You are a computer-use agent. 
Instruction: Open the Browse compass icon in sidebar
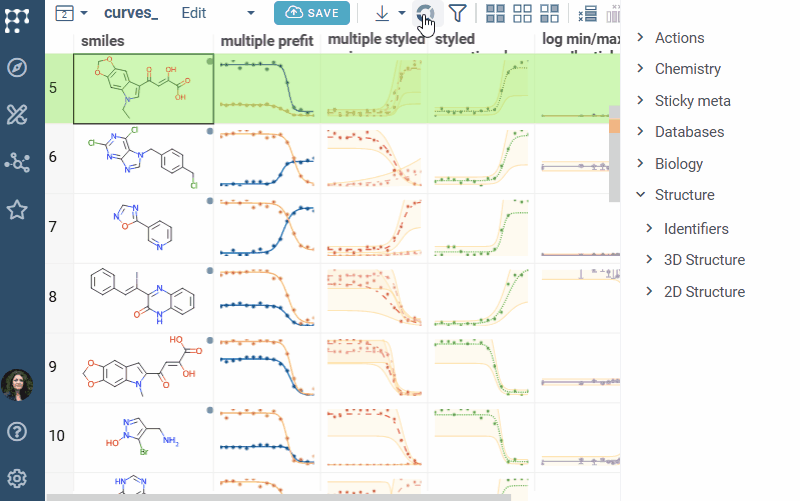17,67
